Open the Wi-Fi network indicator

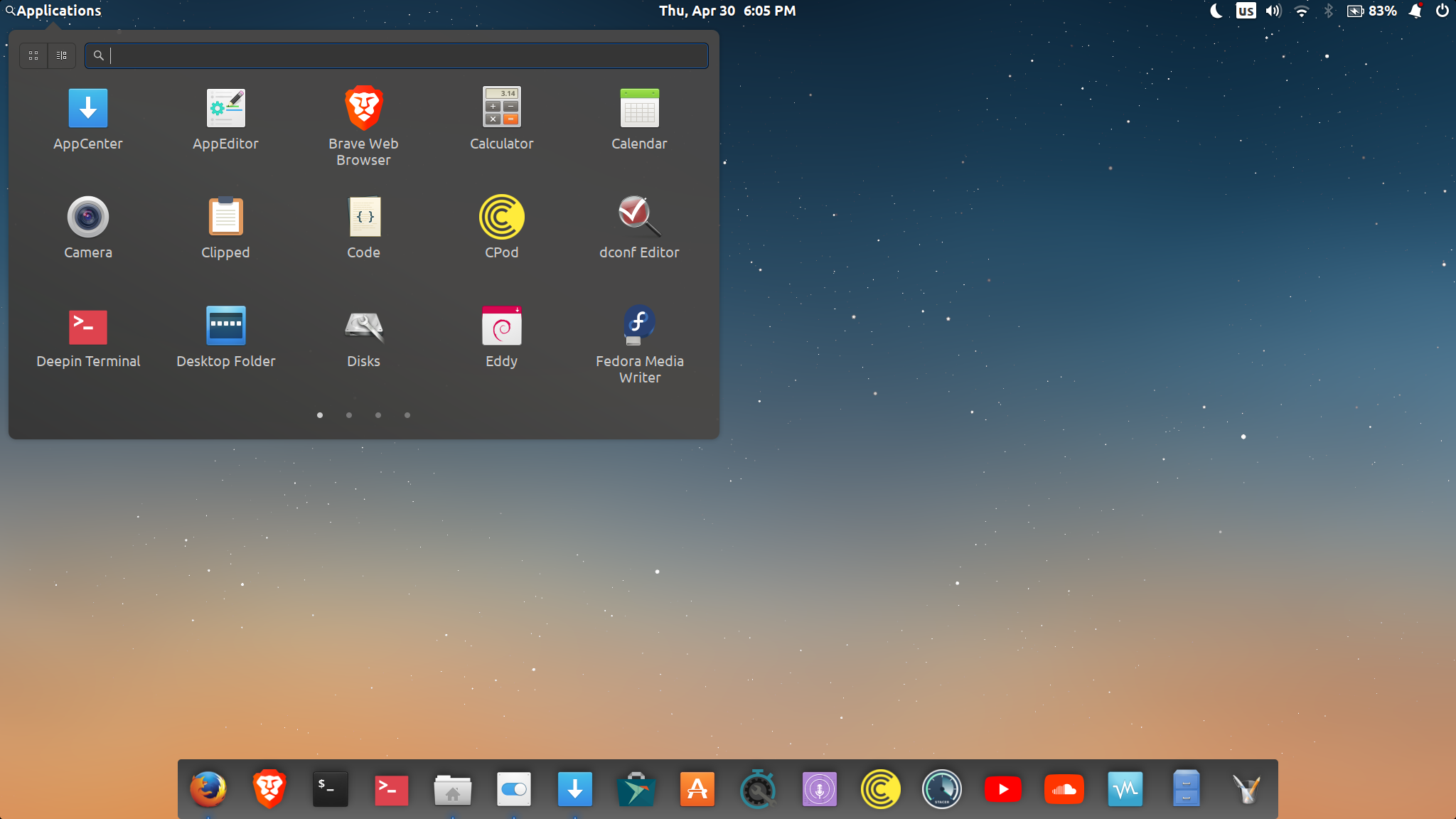coord(1301,11)
